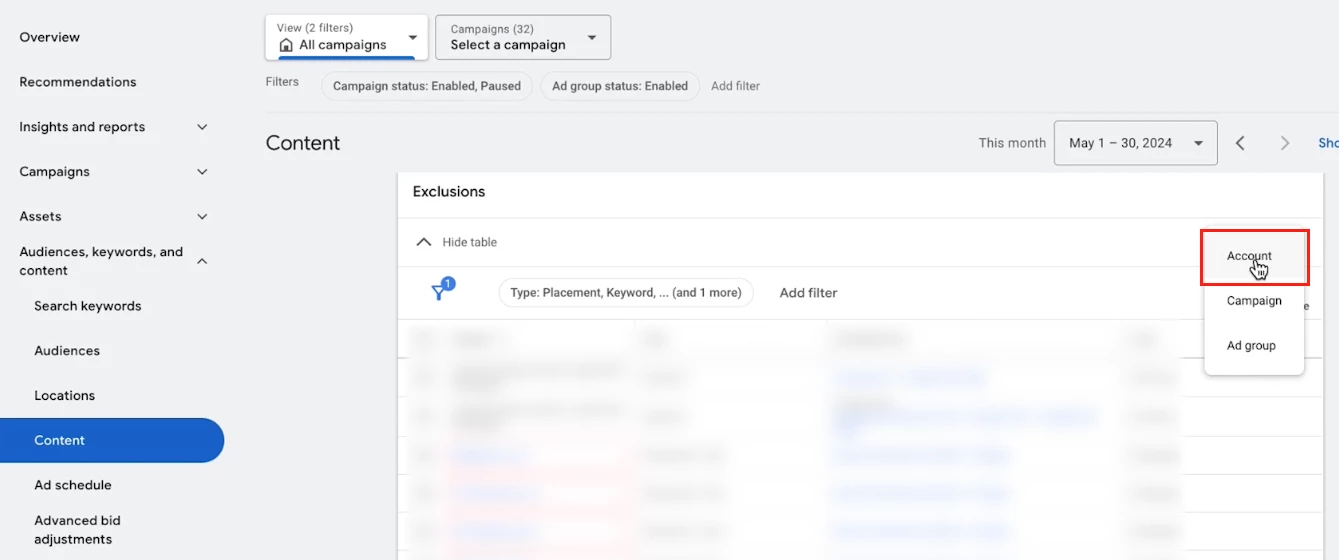Go to Ad schedule in sidebar

click(x=73, y=485)
